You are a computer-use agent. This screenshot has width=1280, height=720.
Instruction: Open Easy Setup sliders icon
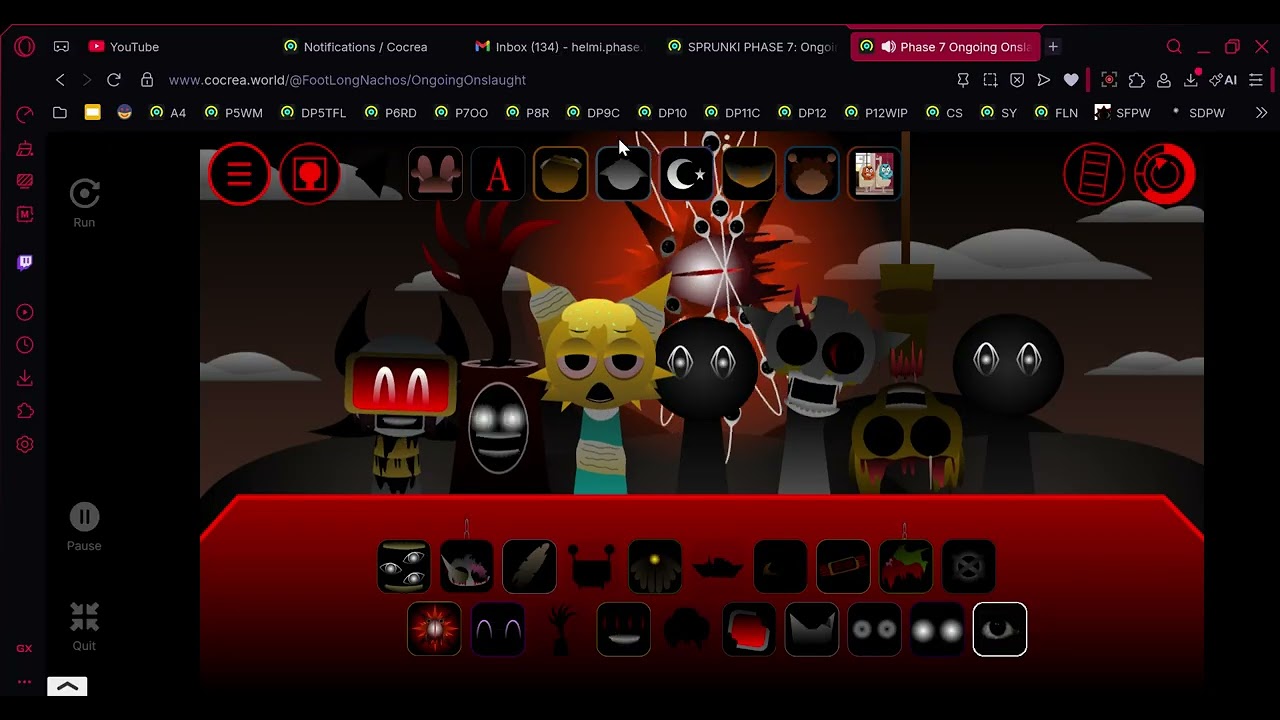point(1256,80)
